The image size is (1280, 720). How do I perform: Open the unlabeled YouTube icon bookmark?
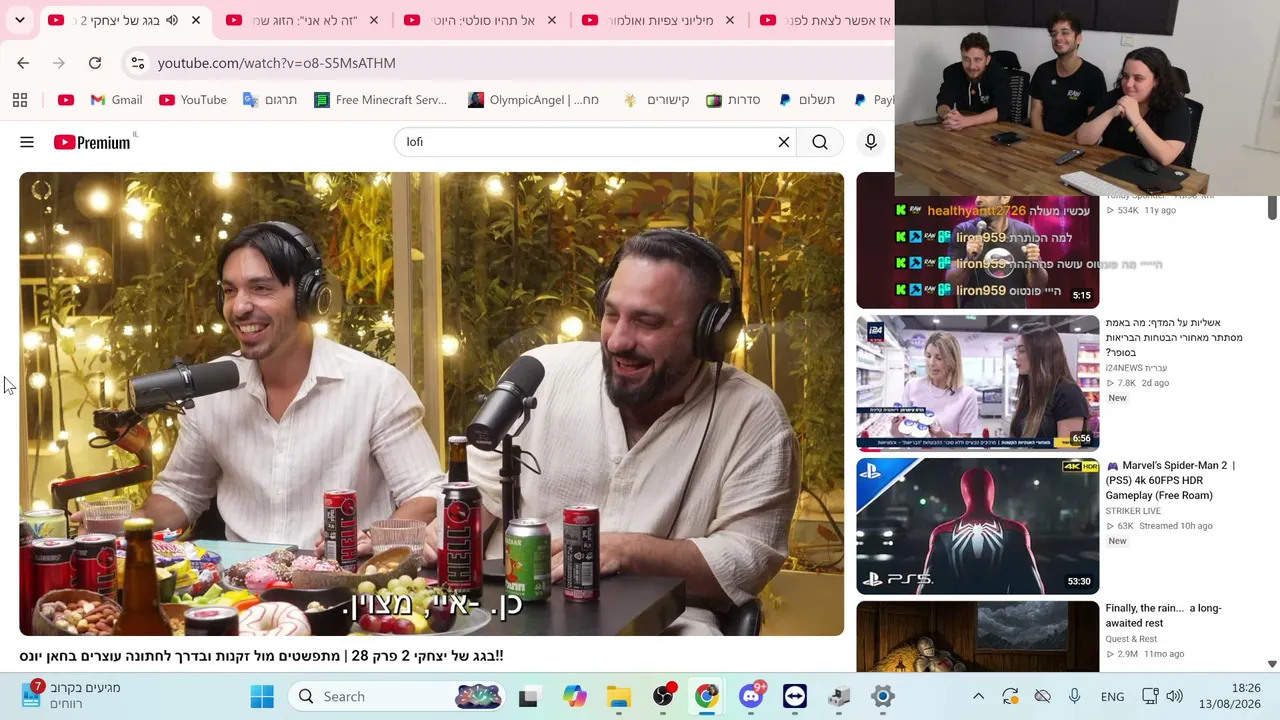66,100
